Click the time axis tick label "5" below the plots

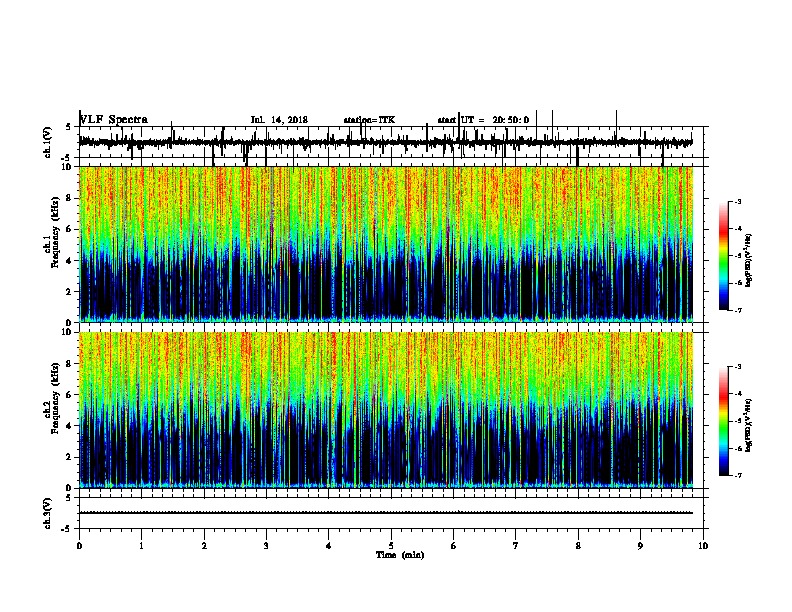point(391,546)
